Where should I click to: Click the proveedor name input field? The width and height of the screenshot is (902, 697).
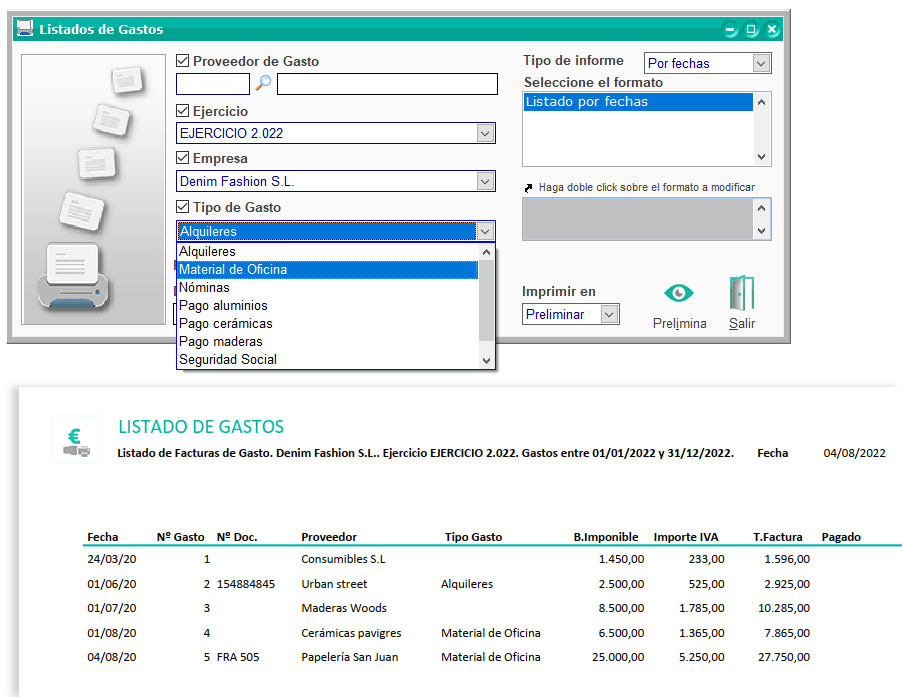pyautogui.click(x=387, y=84)
